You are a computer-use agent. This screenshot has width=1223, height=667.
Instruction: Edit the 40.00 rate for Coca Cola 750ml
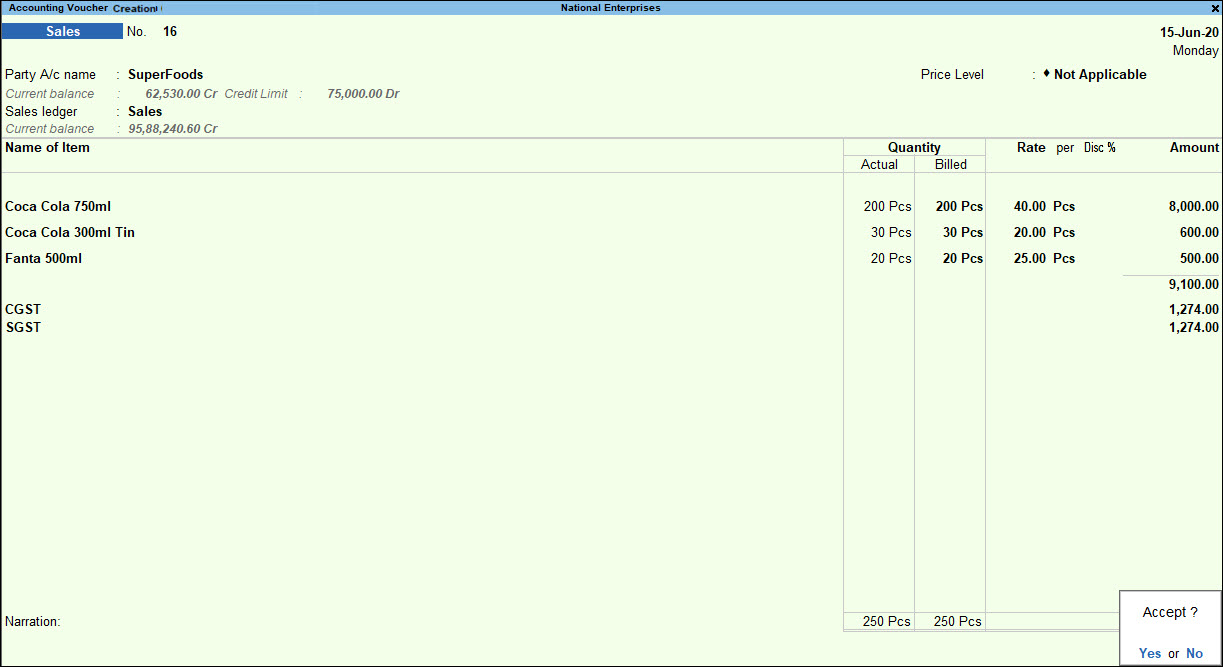point(1030,206)
